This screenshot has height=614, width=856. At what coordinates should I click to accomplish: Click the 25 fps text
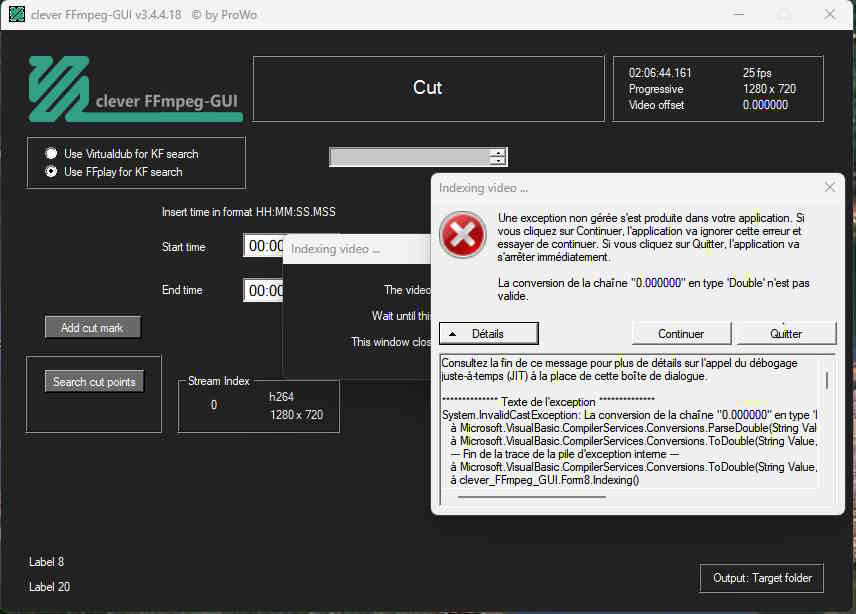(757, 73)
